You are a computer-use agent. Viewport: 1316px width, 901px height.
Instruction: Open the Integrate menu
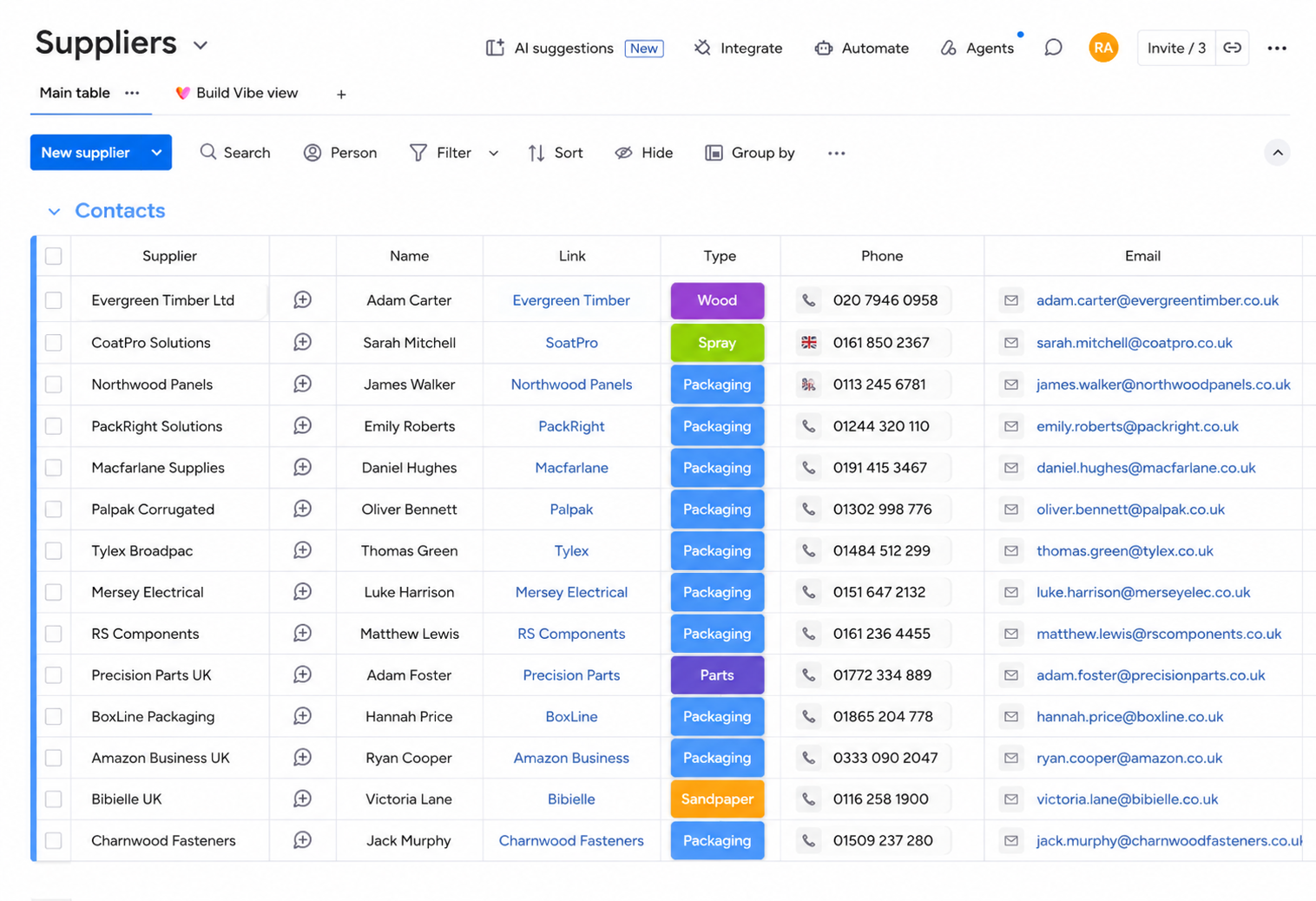[738, 49]
